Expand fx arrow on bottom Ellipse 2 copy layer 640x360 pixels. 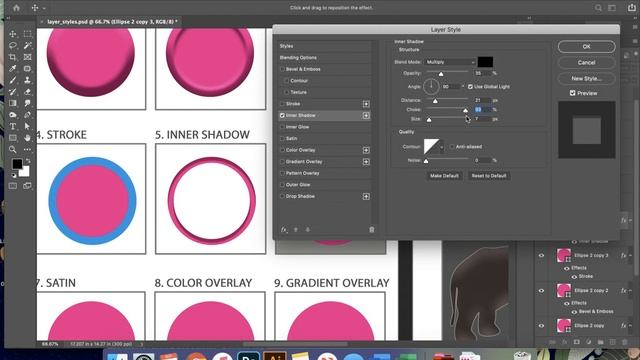point(630,326)
